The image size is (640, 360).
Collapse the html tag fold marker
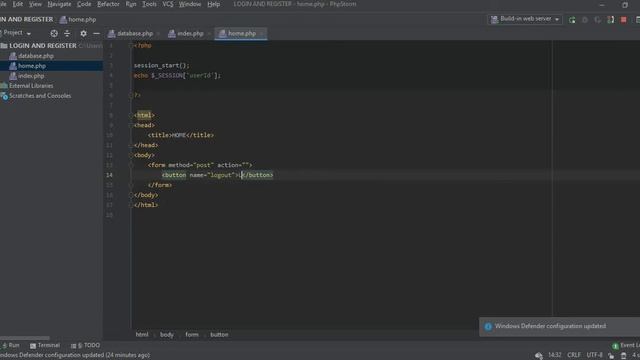click(x=131, y=116)
